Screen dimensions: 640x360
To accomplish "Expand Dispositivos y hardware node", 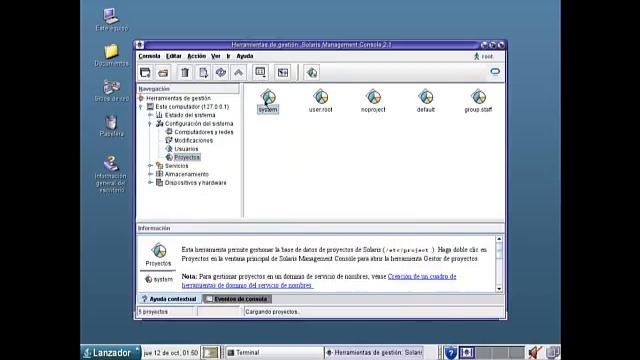I will (150, 183).
